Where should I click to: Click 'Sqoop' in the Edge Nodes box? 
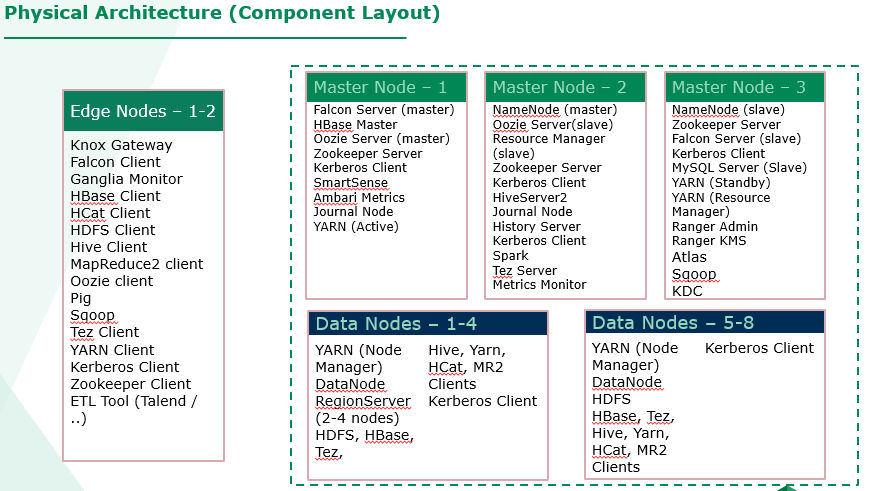tap(93, 315)
